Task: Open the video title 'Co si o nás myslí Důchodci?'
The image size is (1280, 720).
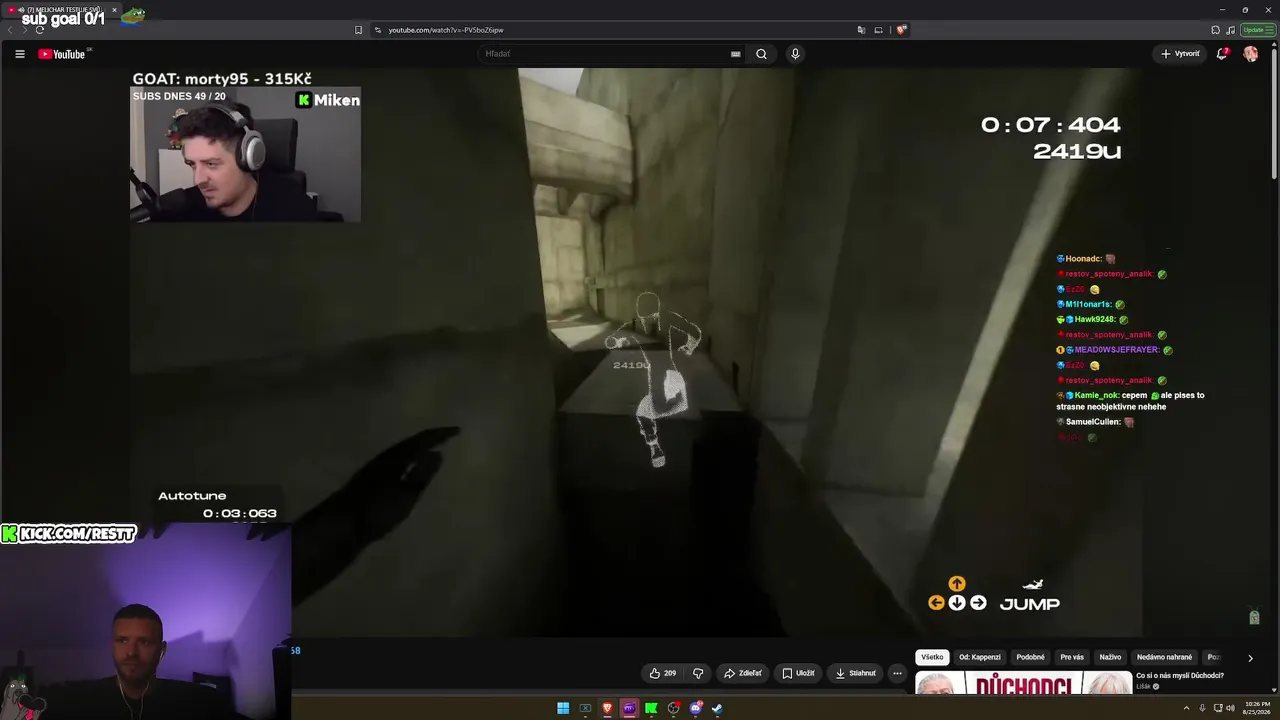Action: [x=1180, y=675]
